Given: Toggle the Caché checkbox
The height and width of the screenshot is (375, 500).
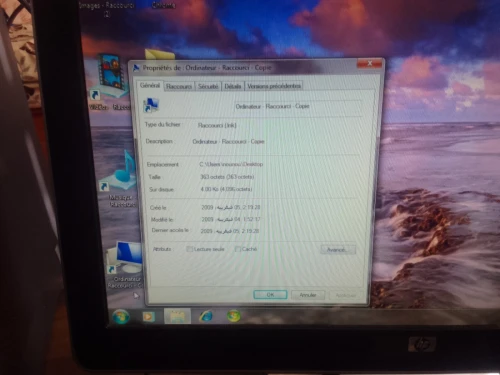Looking at the screenshot, I should [x=238, y=249].
